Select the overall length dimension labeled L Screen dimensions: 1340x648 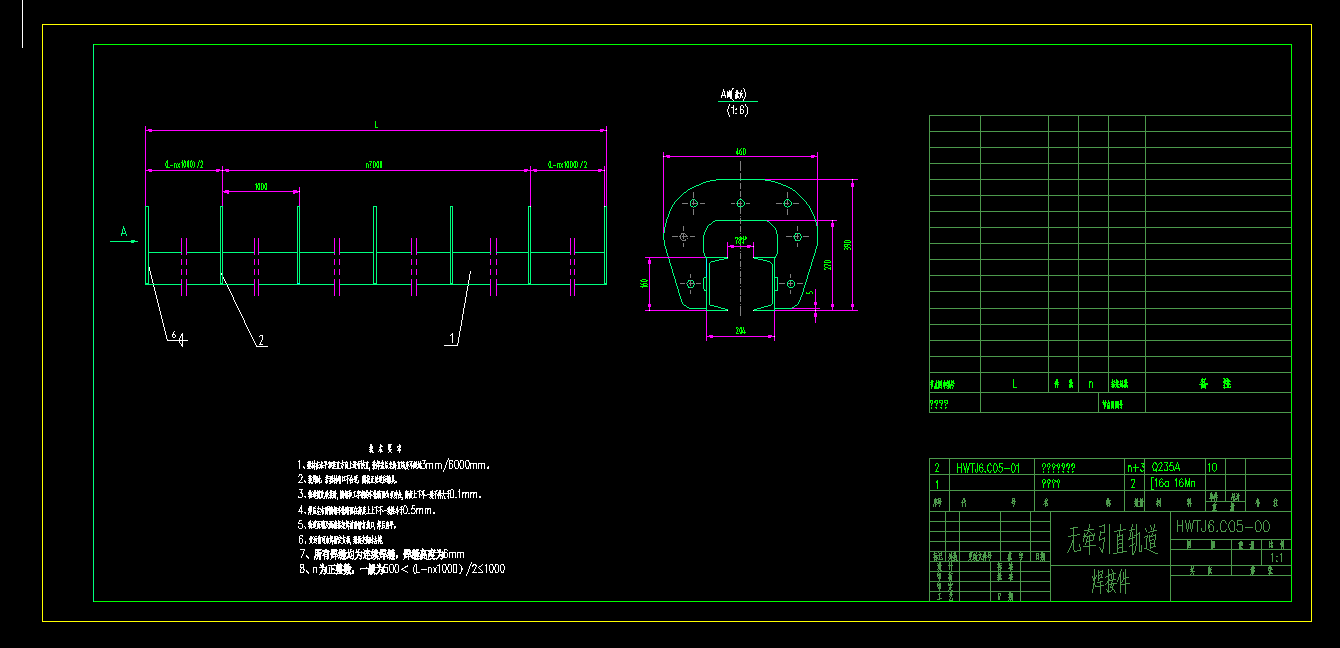[x=376, y=125]
